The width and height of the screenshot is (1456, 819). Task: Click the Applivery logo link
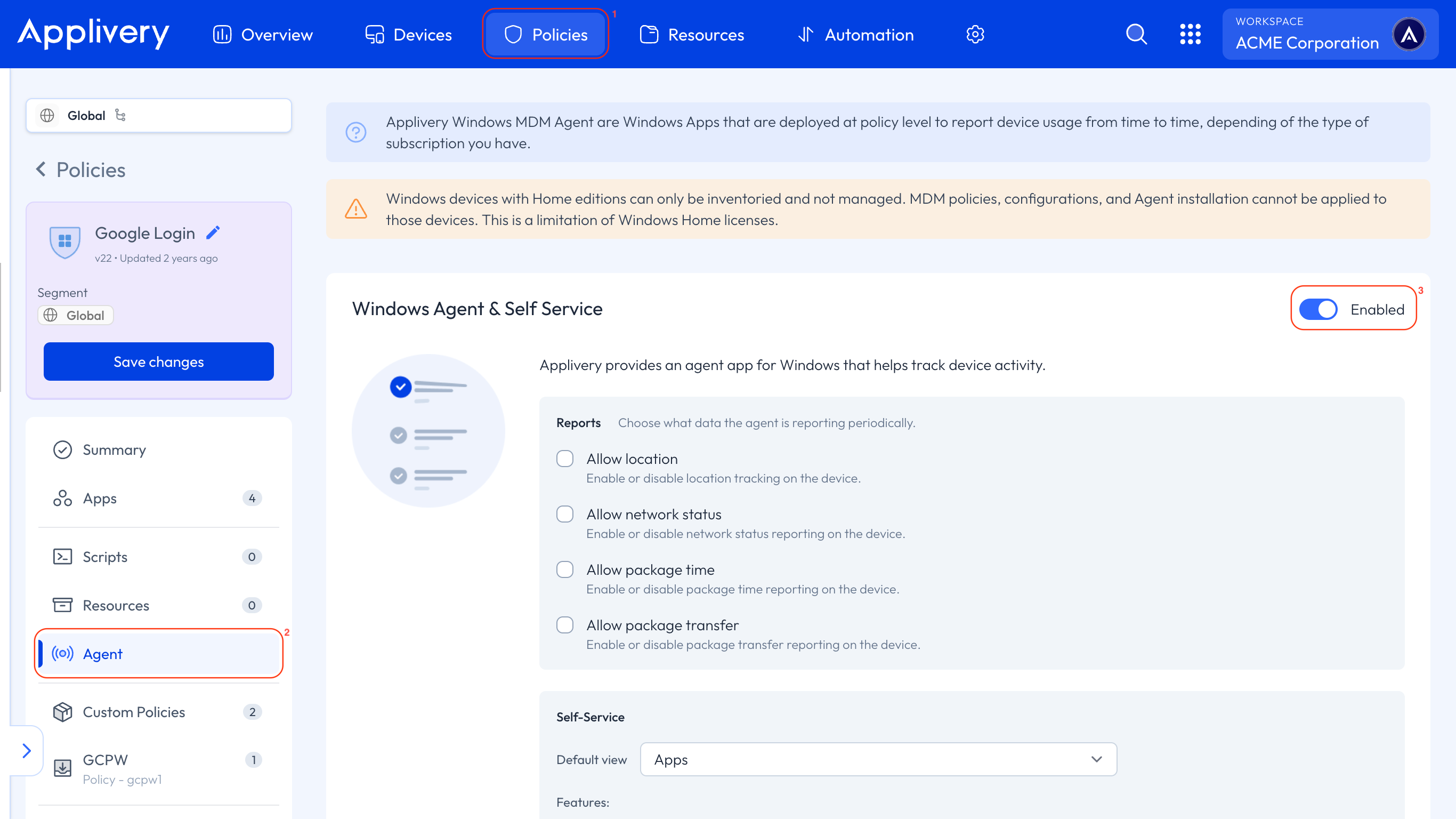pos(93,34)
